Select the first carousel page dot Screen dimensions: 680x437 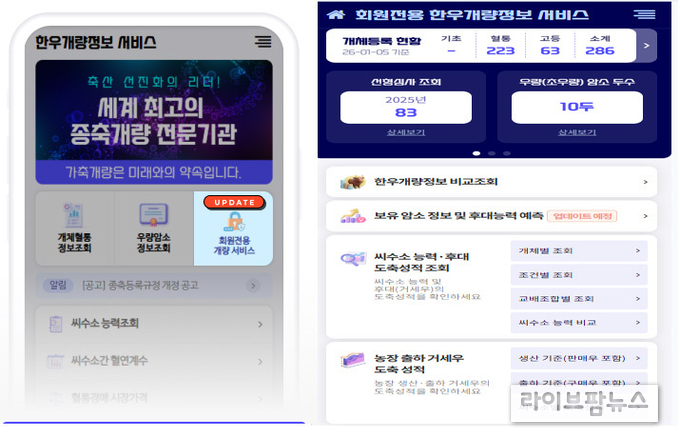(476, 153)
